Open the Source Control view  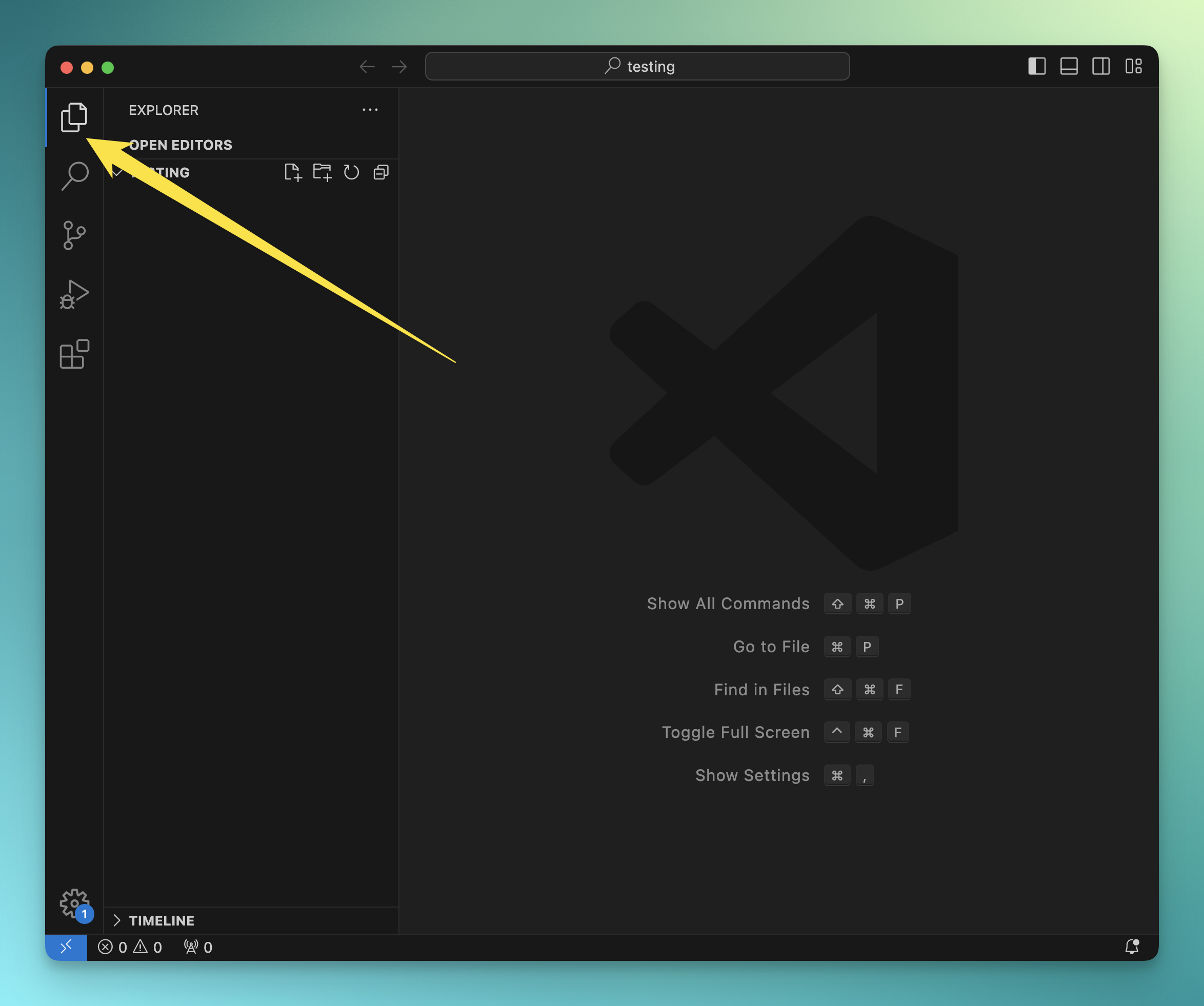[74, 235]
